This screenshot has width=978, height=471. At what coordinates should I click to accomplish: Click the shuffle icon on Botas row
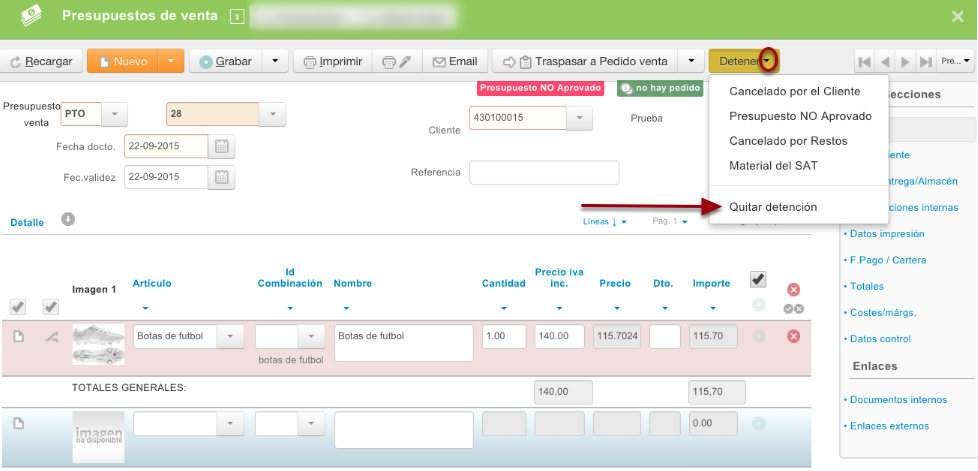[51, 337]
